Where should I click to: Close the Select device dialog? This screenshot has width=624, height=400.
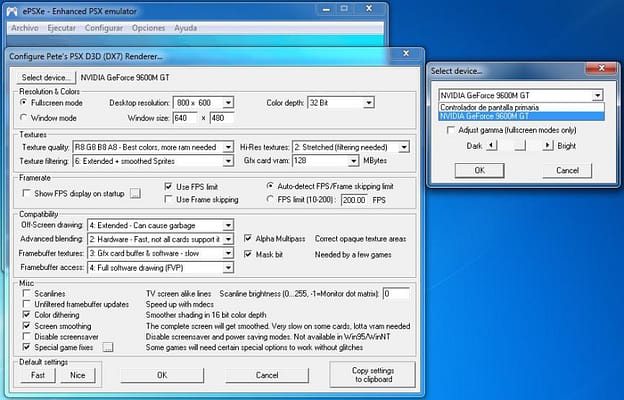tap(601, 68)
